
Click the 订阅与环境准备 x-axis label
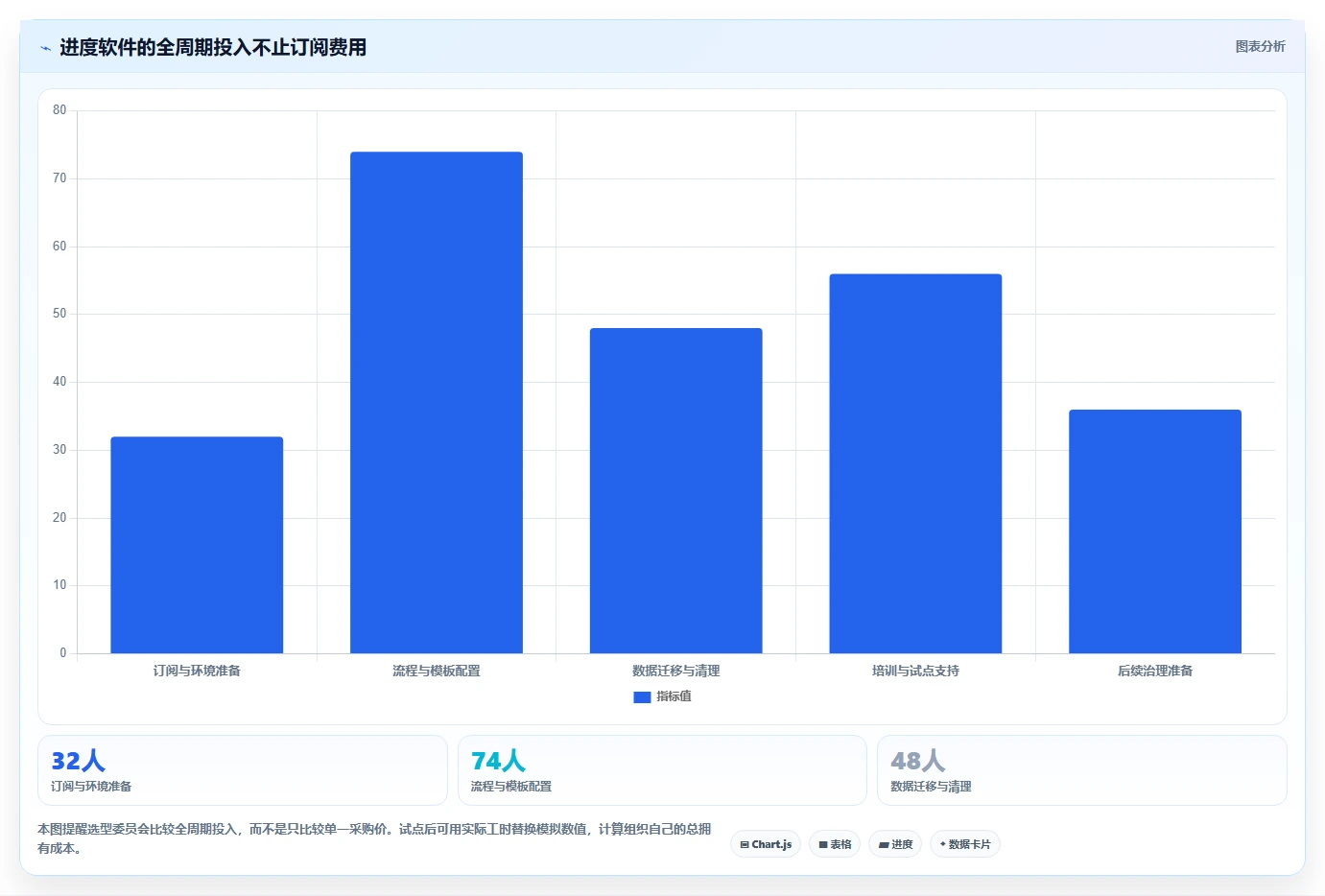pyautogui.click(x=197, y=671)
